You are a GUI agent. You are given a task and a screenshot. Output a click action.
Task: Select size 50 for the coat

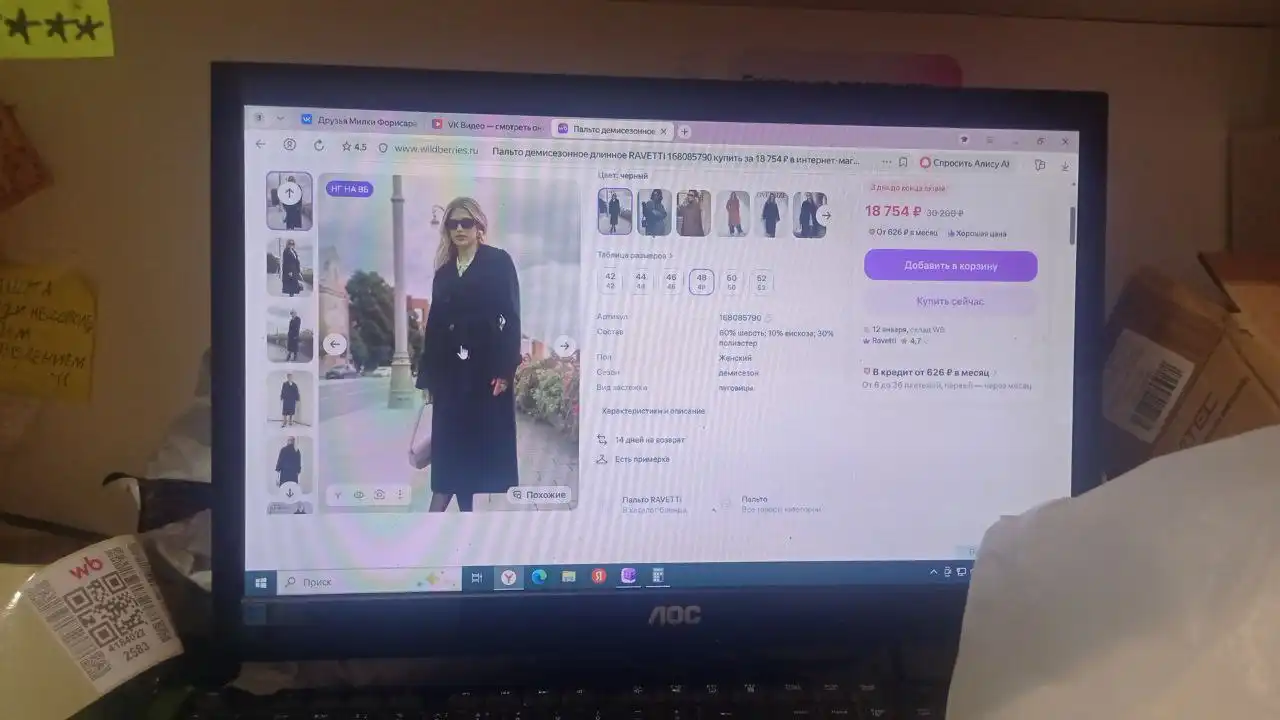coord(731,281)
